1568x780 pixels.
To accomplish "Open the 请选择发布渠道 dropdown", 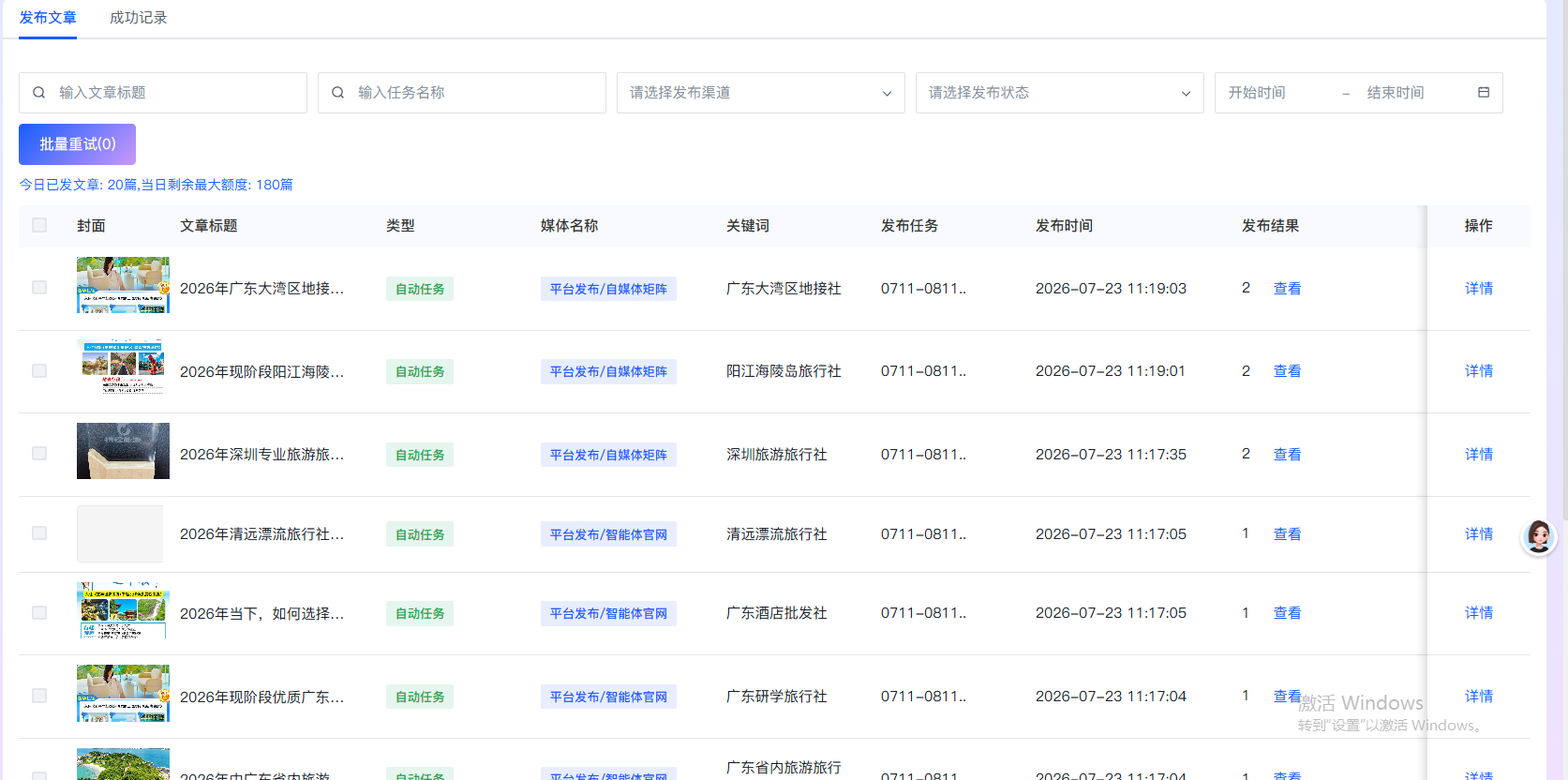I will [761, 93].
